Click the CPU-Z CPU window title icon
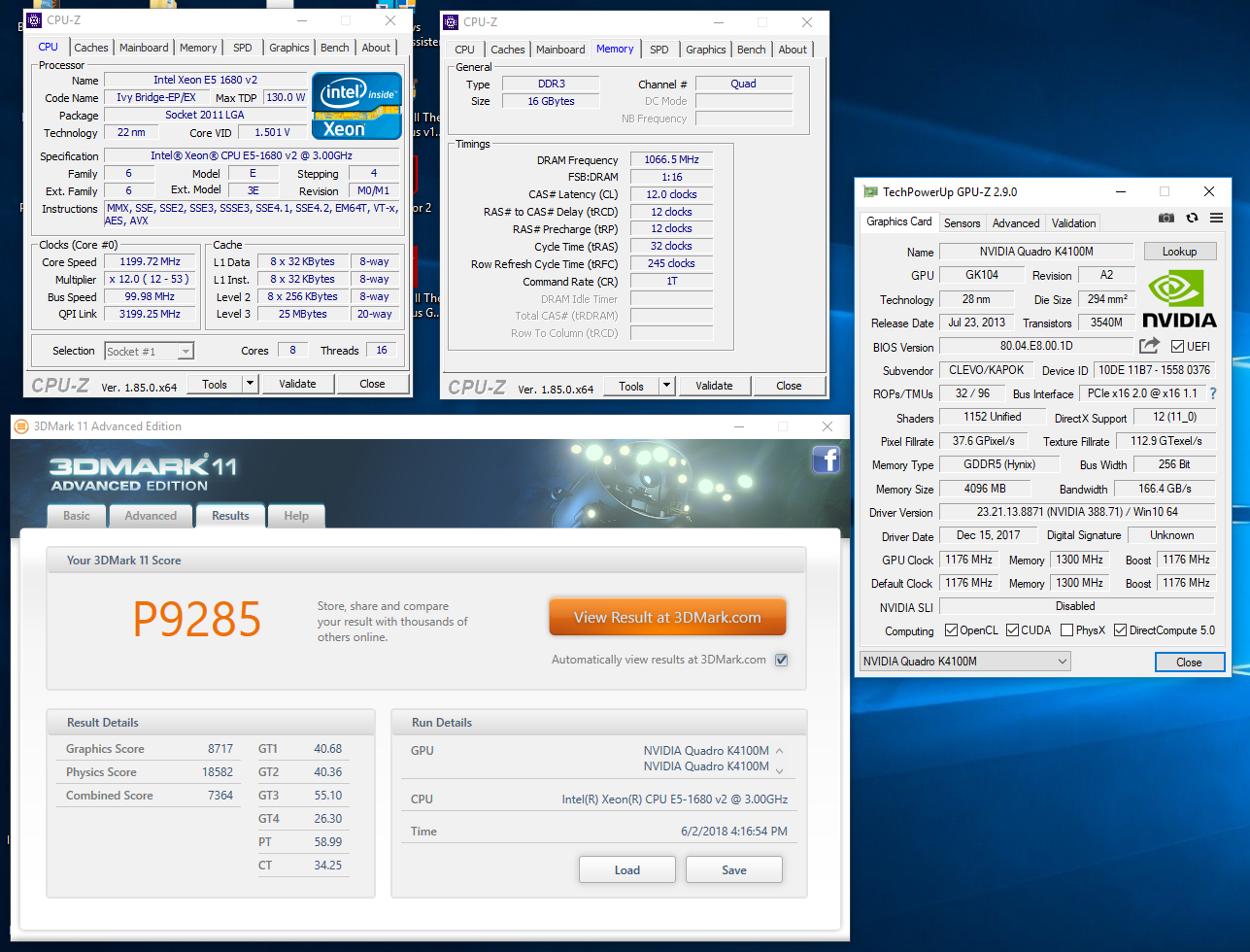Viewport: 1250px width, 952px height. click(x=34, y=20)
